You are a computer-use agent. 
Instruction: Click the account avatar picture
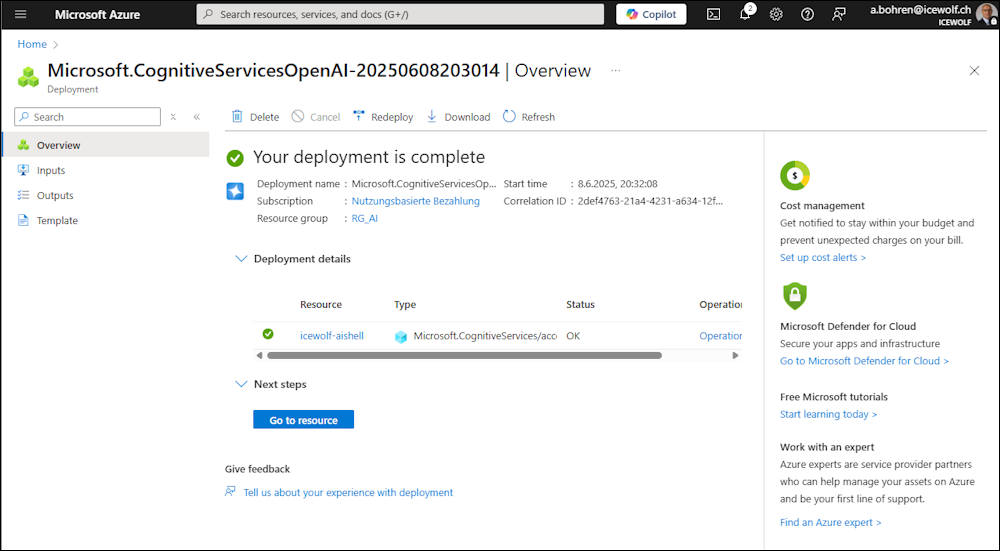click(985, 14)
